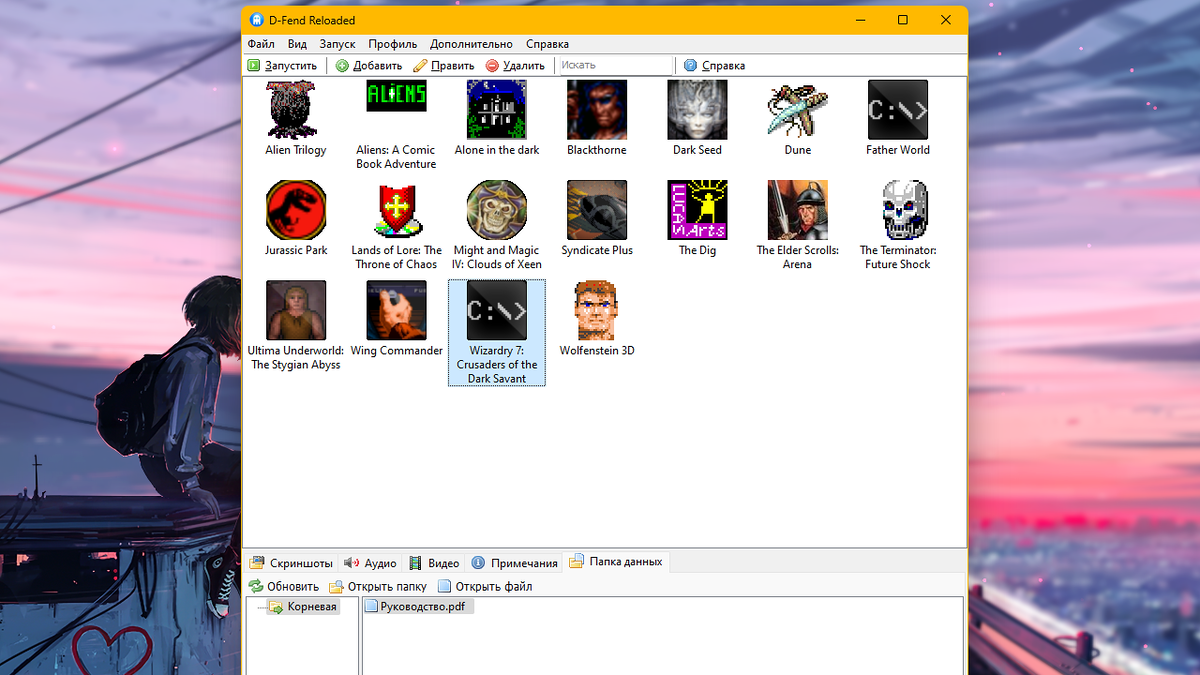Select Might and Magic IV icon
This screenshot has height=675, width=1200.
[x=497, y=210]
